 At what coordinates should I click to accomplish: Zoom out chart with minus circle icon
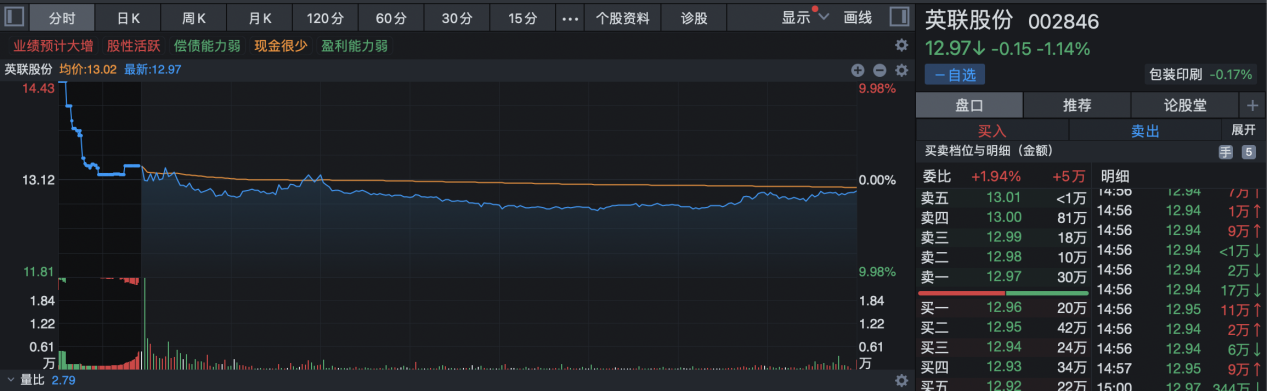[x=879, y=70]
